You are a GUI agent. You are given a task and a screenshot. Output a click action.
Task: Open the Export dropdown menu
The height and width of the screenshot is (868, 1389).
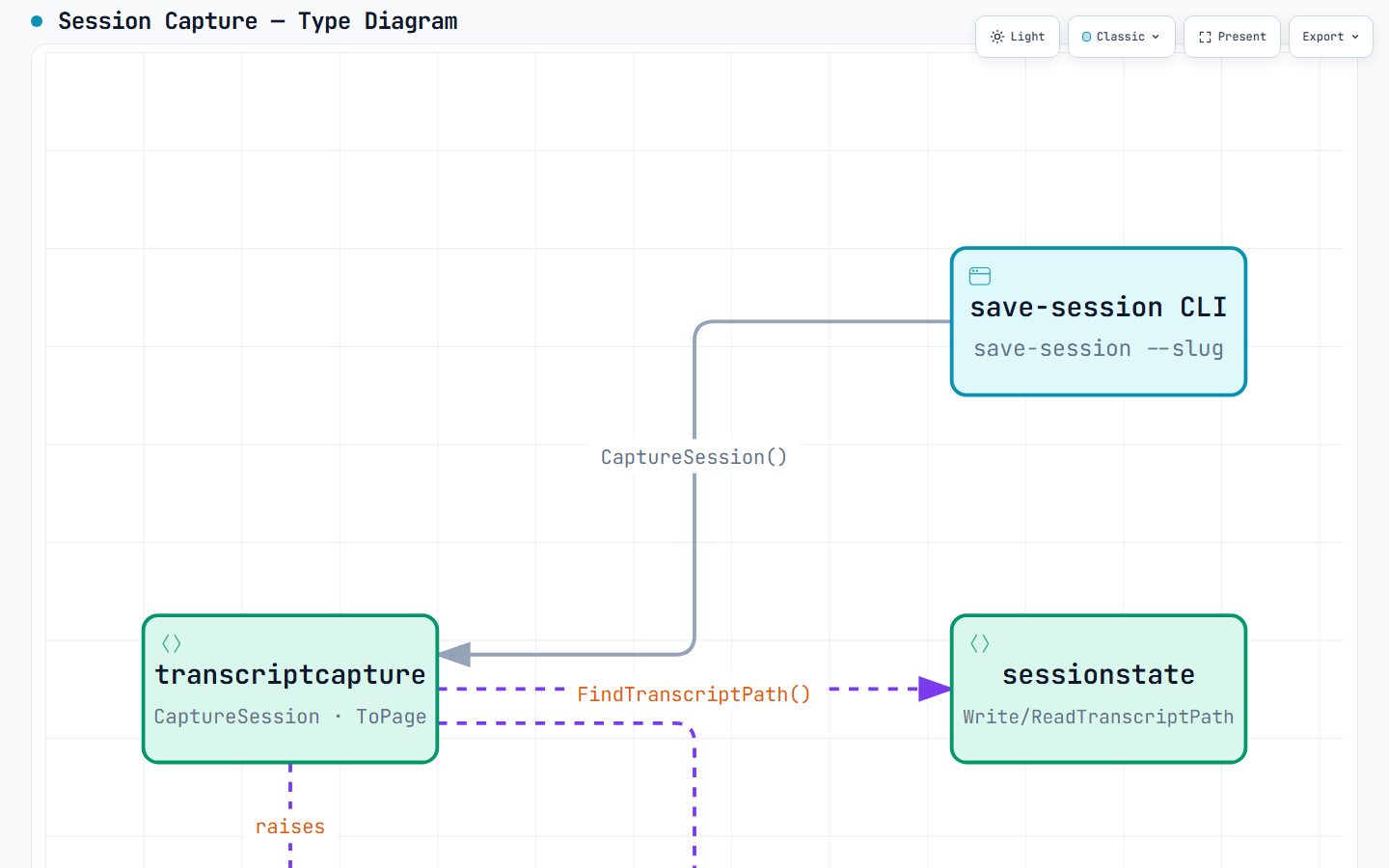[1330, 37]
